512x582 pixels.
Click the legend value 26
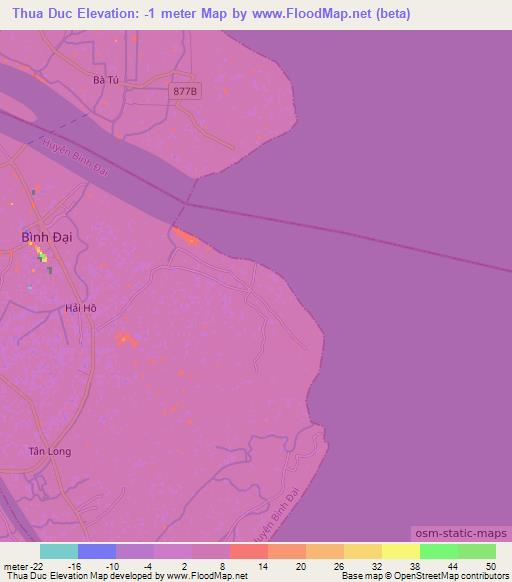339,566
